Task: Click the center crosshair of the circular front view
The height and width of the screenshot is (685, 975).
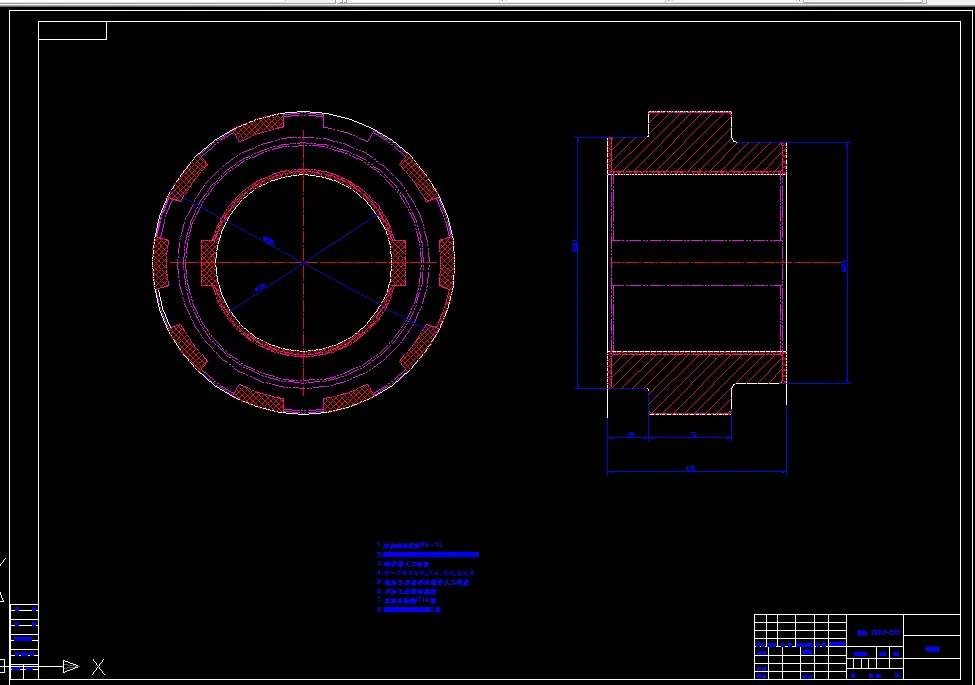Action: pos(303,262)
